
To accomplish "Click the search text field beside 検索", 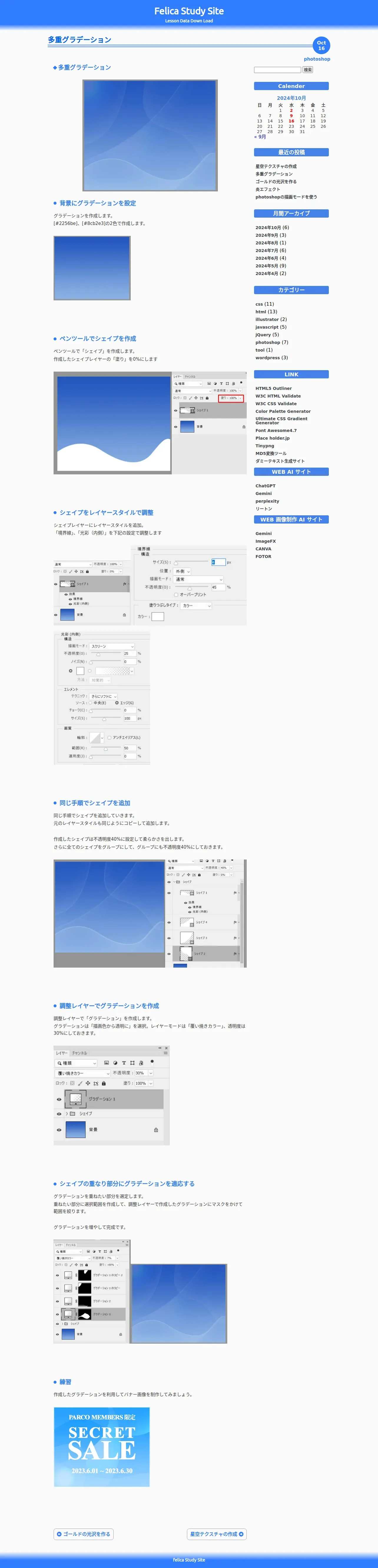I will tap(278, 70).
